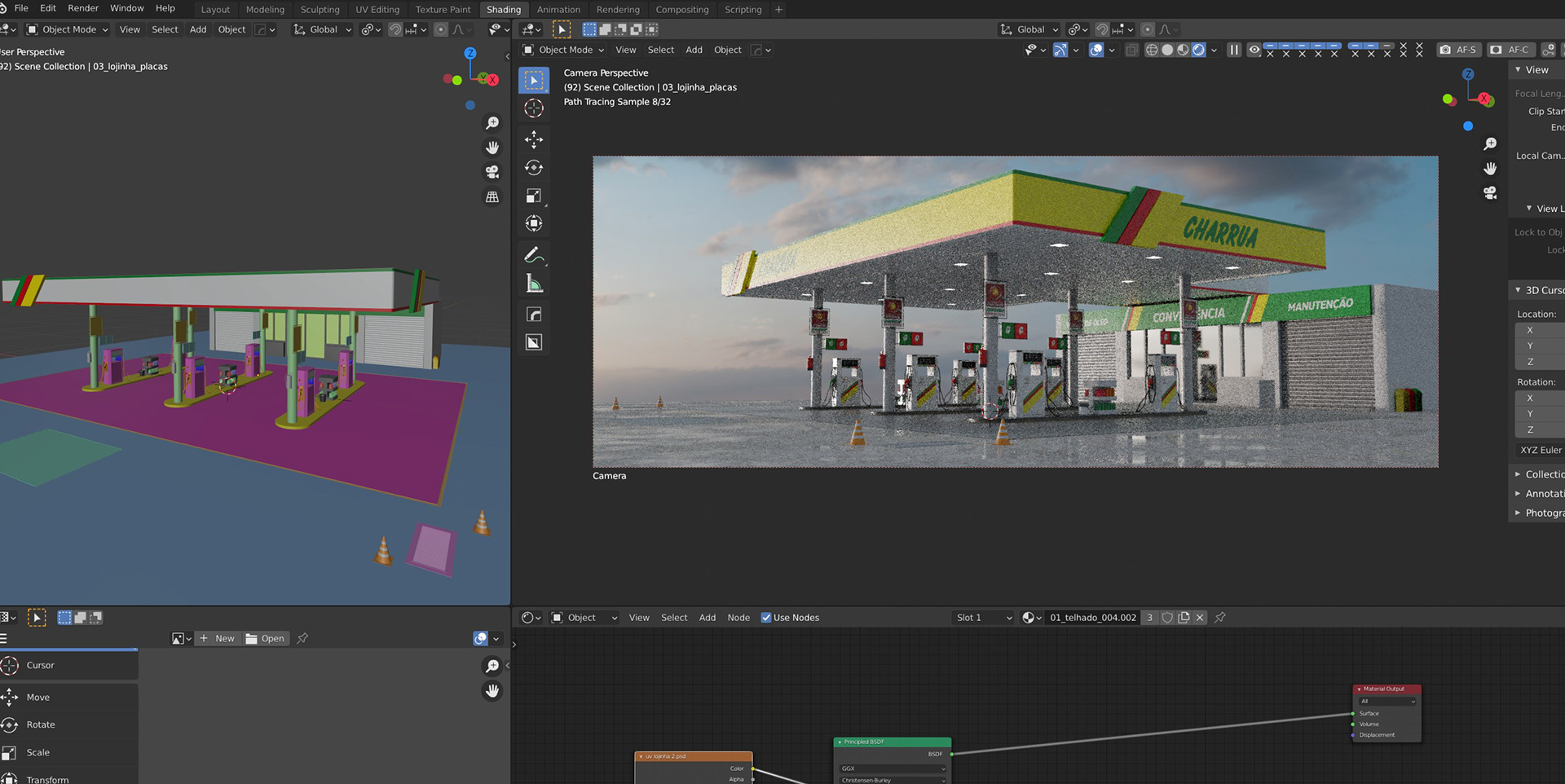Toggle show gizmo in camera viewport header
This screenshot has height=784, width=1565.
(x=1060, y=50)
